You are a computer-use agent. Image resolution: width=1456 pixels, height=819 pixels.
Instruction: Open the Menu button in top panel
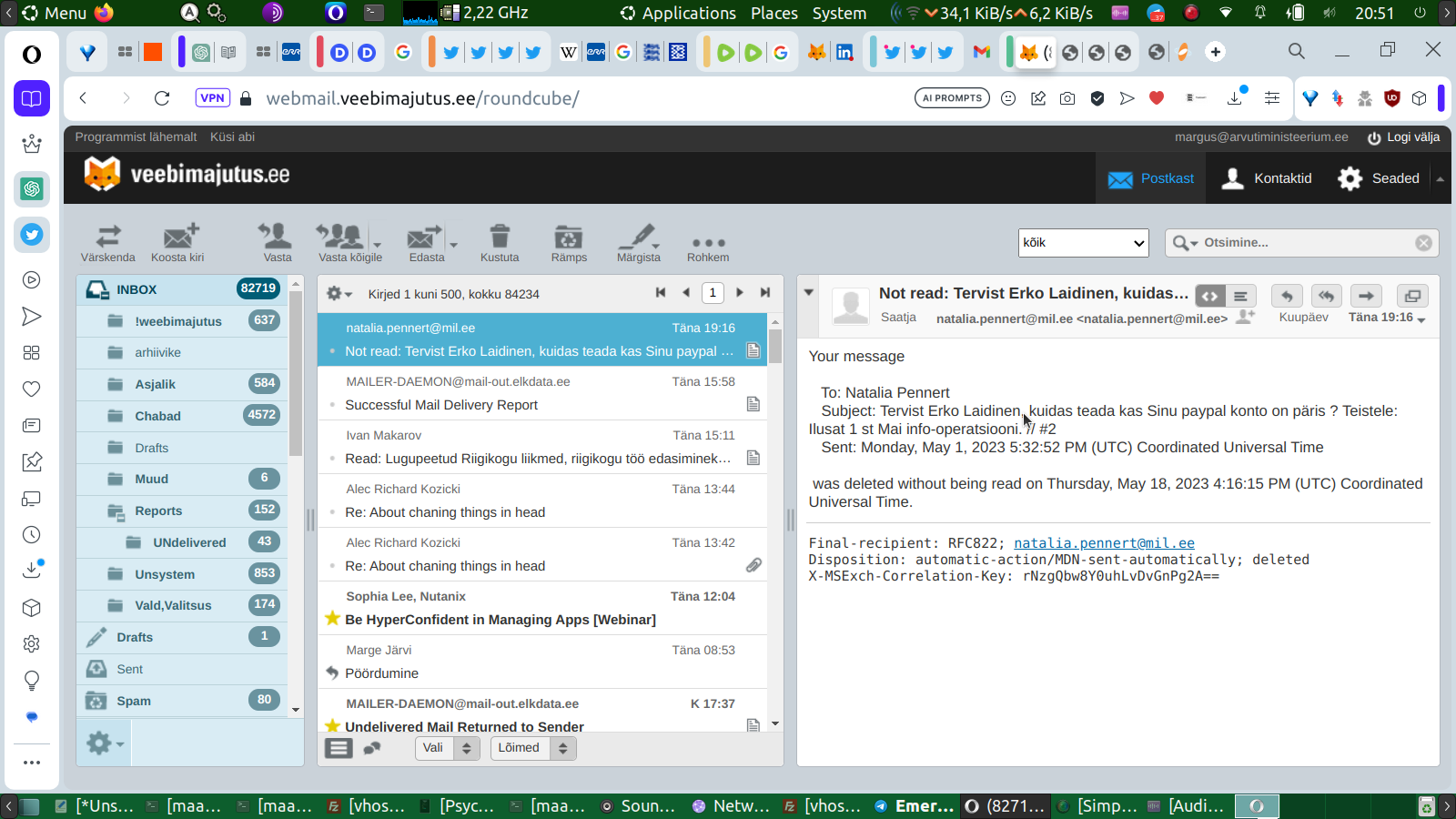[55, 13]
